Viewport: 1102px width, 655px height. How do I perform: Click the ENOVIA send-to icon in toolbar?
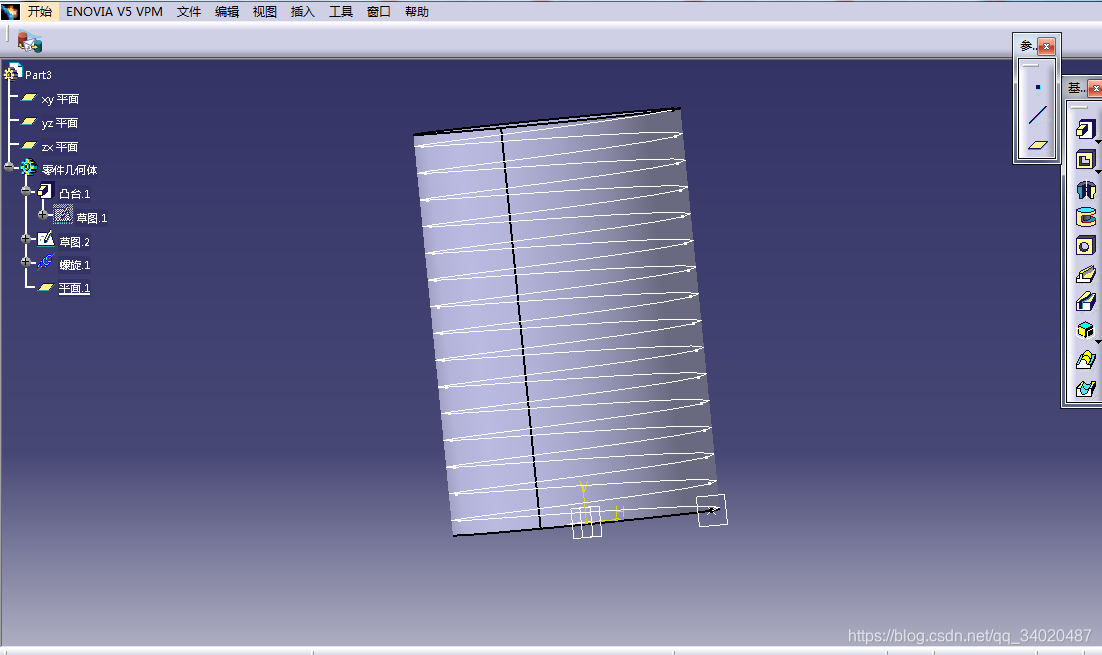(29, 41)
